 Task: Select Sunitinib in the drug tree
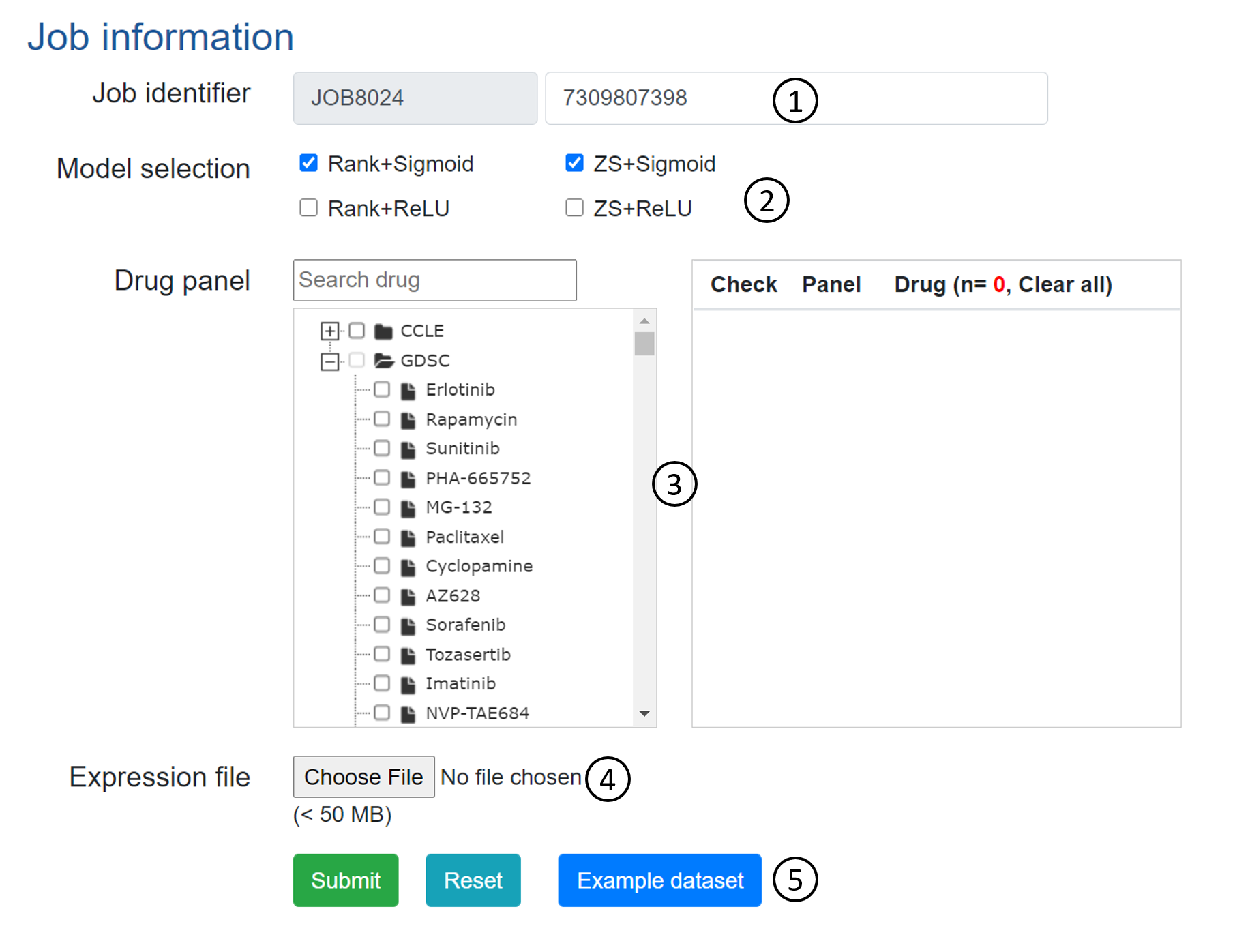tap(382, 449)
